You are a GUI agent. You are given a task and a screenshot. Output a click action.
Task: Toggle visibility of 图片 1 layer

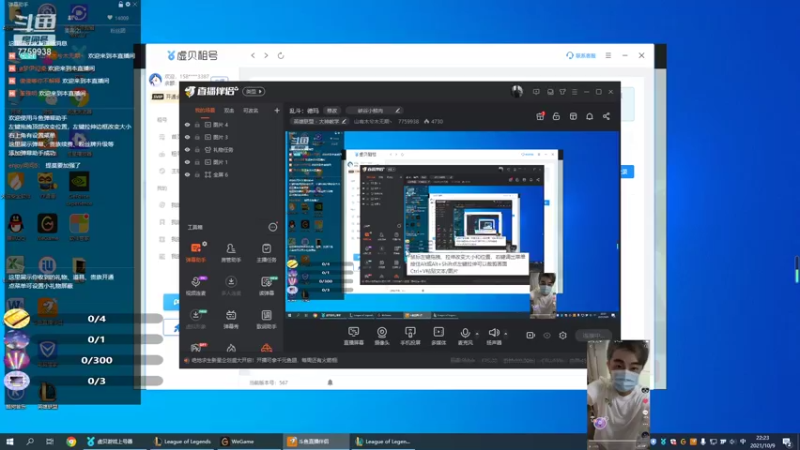(187, 162)
